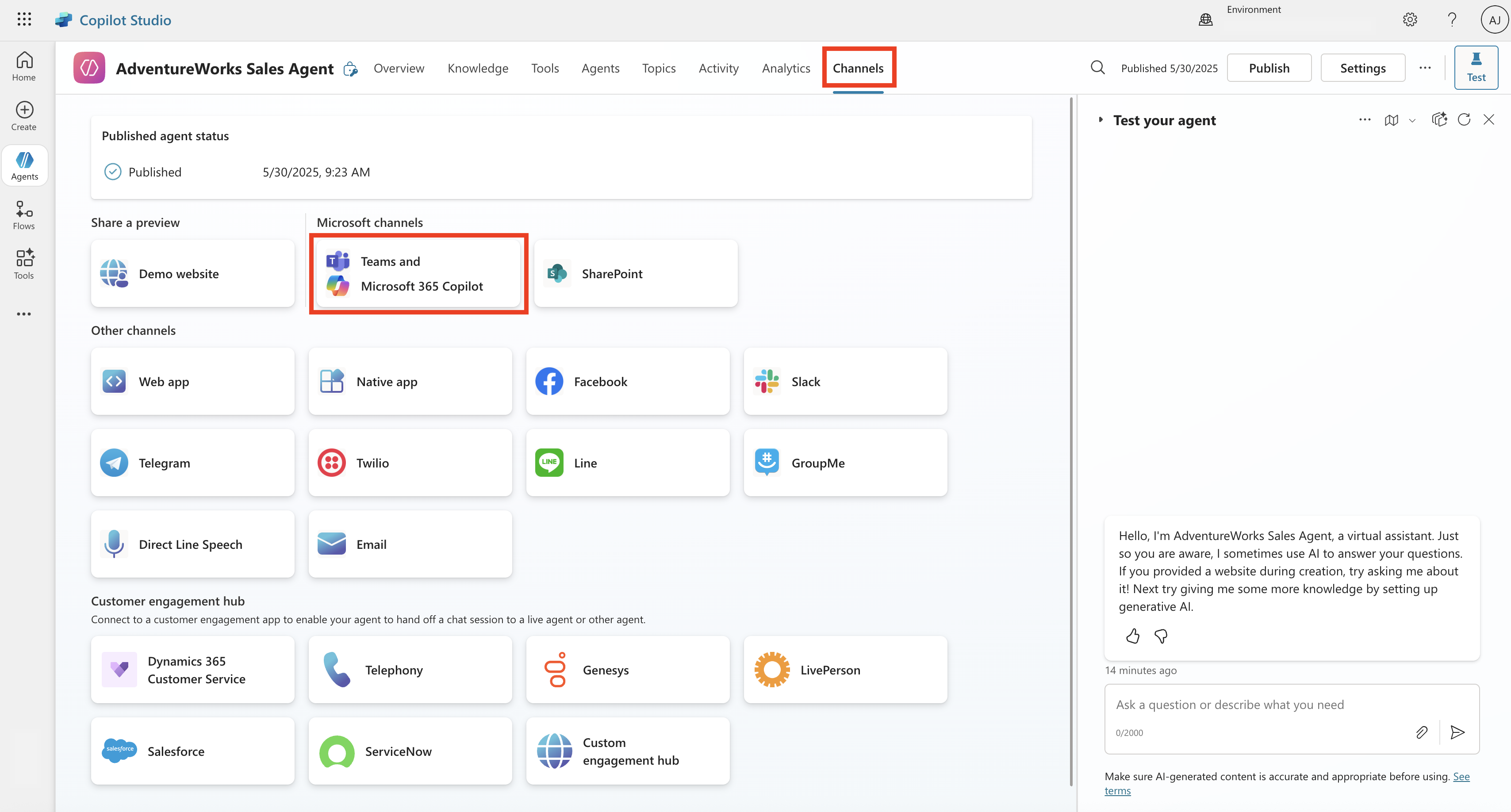The height and width of the screenshot is (812, 1511).
Task: Click the attach file paperclip icon
Action: click(x=1421, y=732)
